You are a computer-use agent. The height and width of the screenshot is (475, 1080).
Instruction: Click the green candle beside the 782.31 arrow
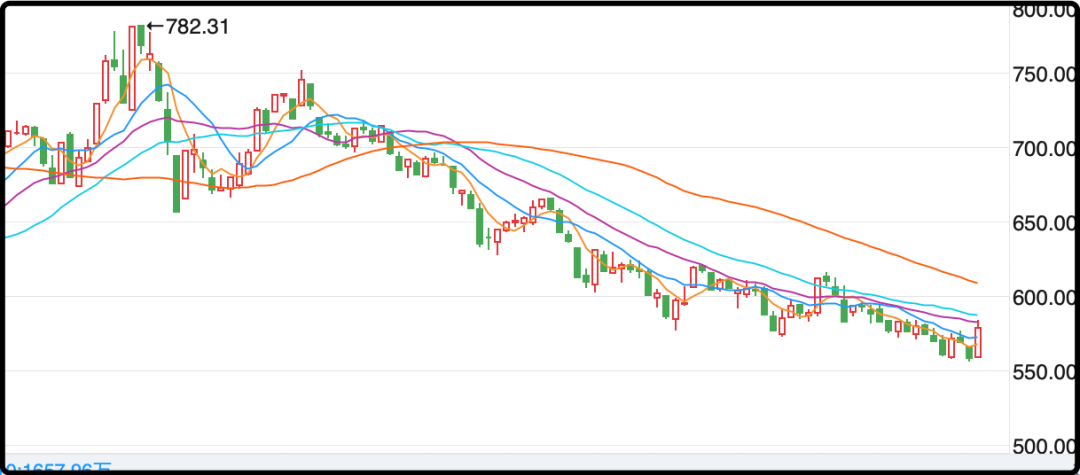pos(142,37)
